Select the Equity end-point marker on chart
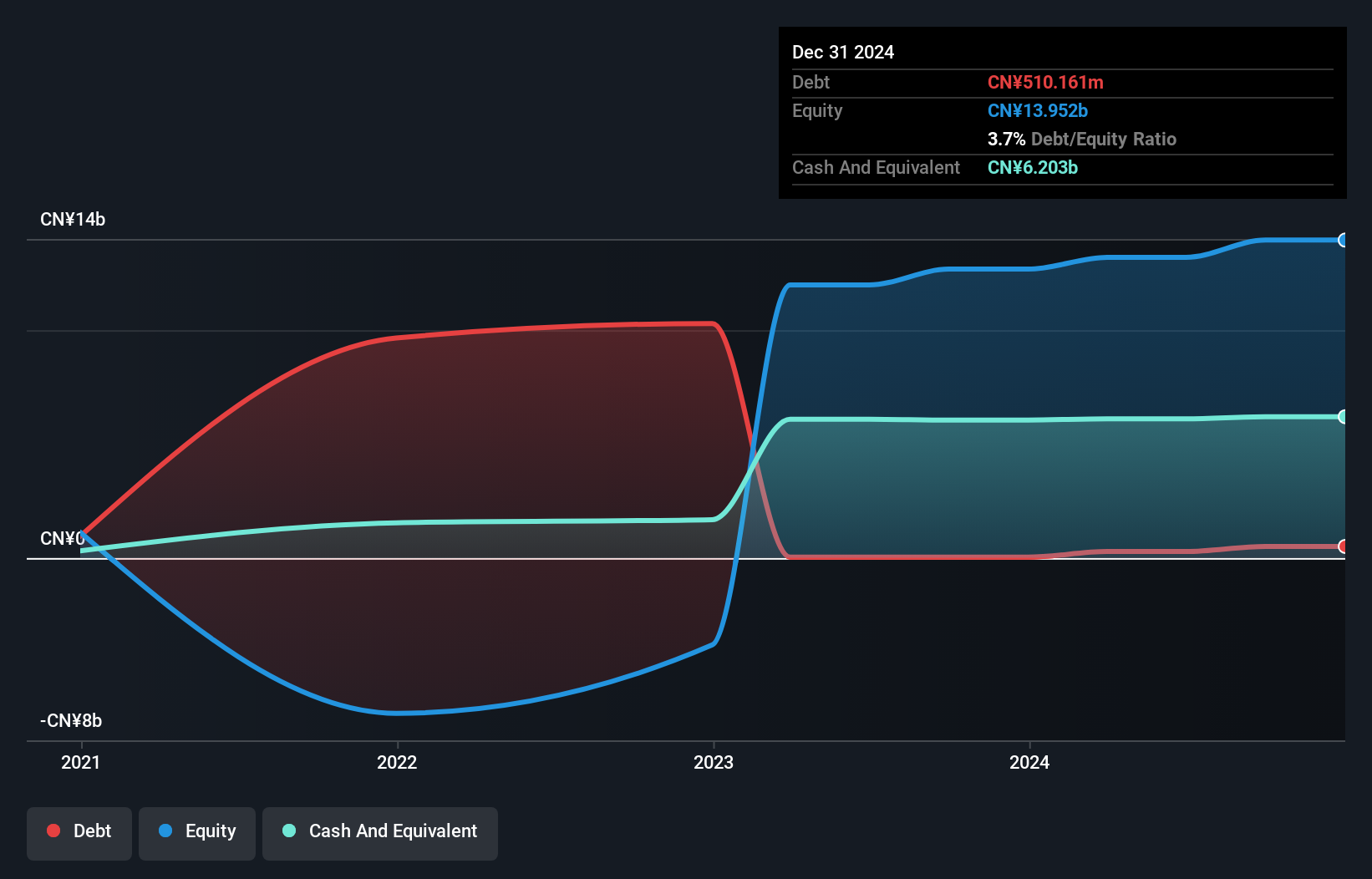This screenshot has width=1372, height=879. pos(1343,241)
